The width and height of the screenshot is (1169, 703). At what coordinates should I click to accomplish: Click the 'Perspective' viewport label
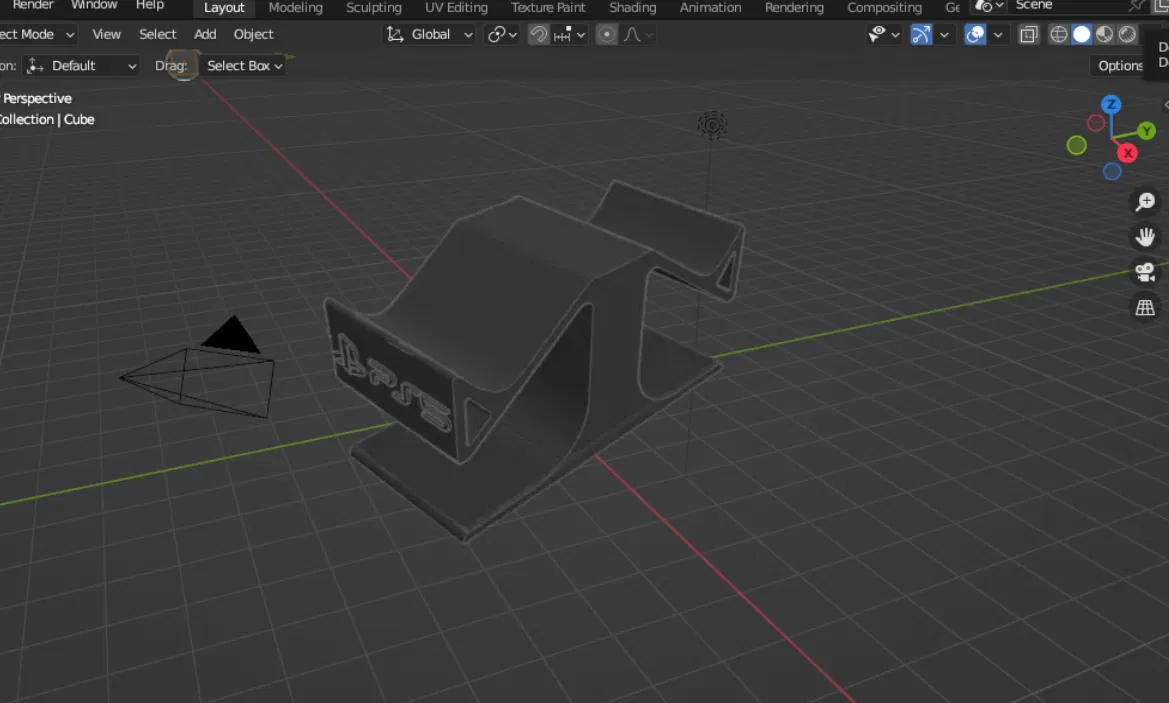coord(37,98)
